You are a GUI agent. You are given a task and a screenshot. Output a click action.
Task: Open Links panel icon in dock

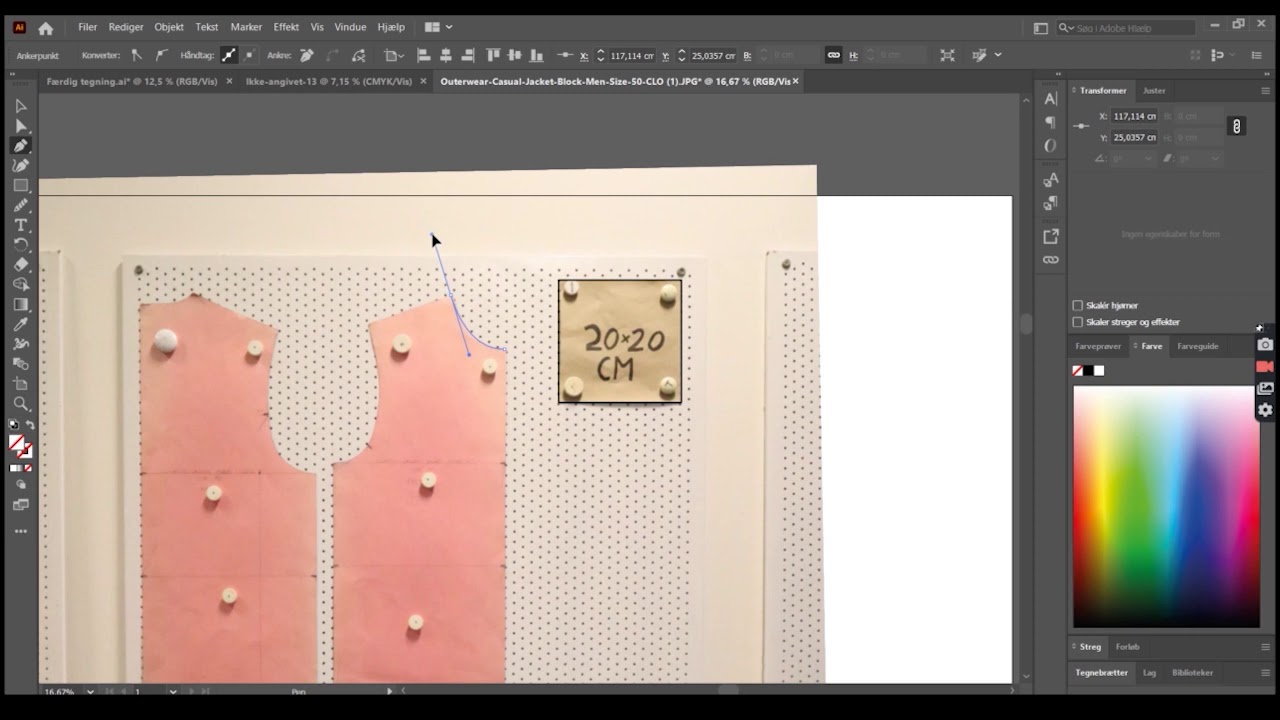pos(1050,260)
